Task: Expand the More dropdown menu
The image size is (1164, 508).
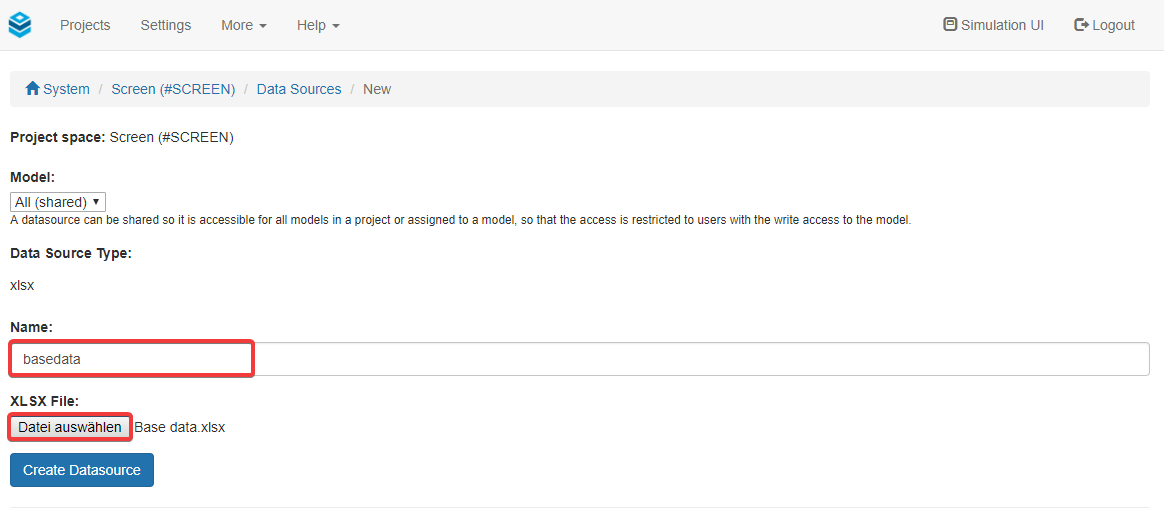Action: 243,25
